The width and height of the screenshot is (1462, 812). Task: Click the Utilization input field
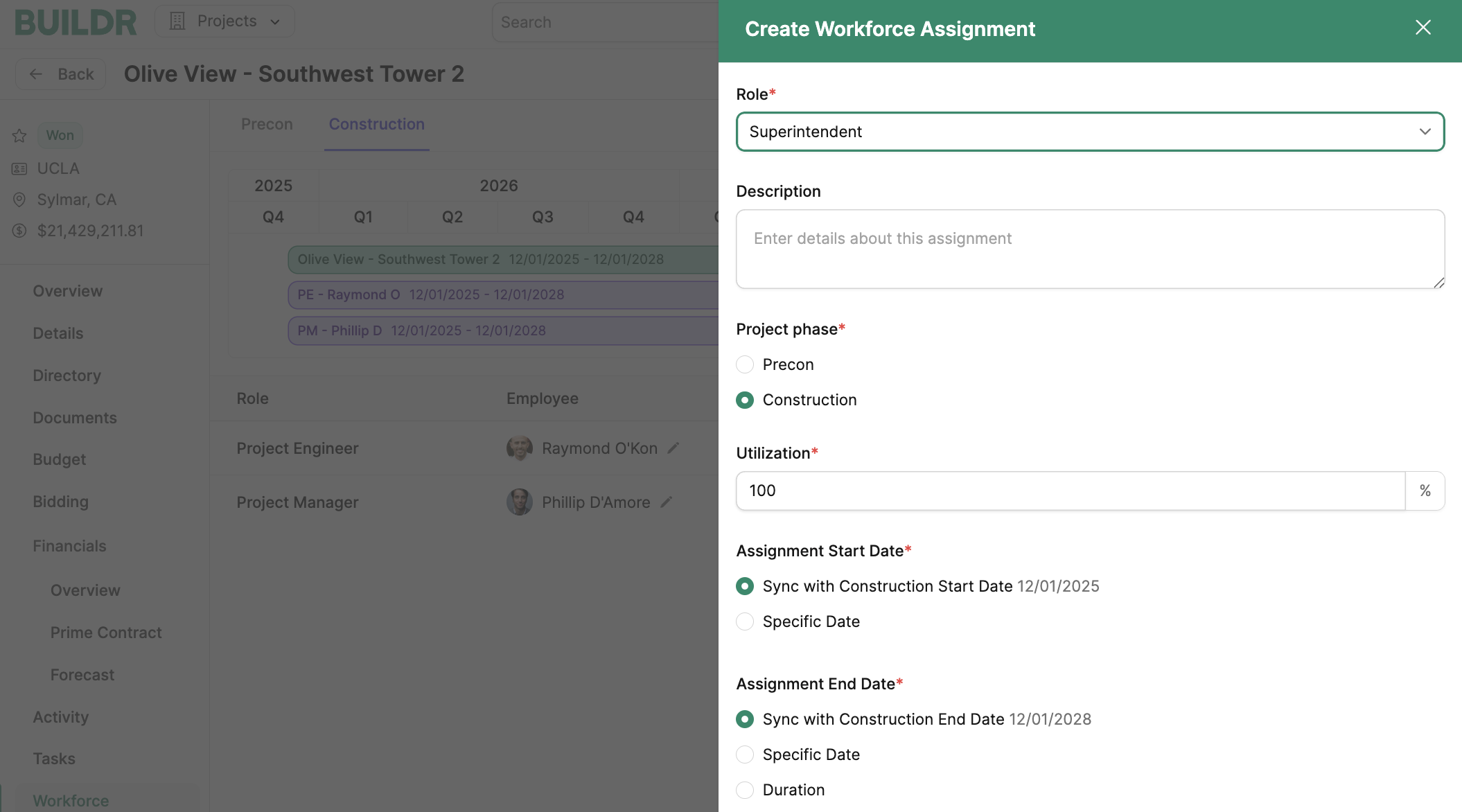click(x=1071, y=491)
